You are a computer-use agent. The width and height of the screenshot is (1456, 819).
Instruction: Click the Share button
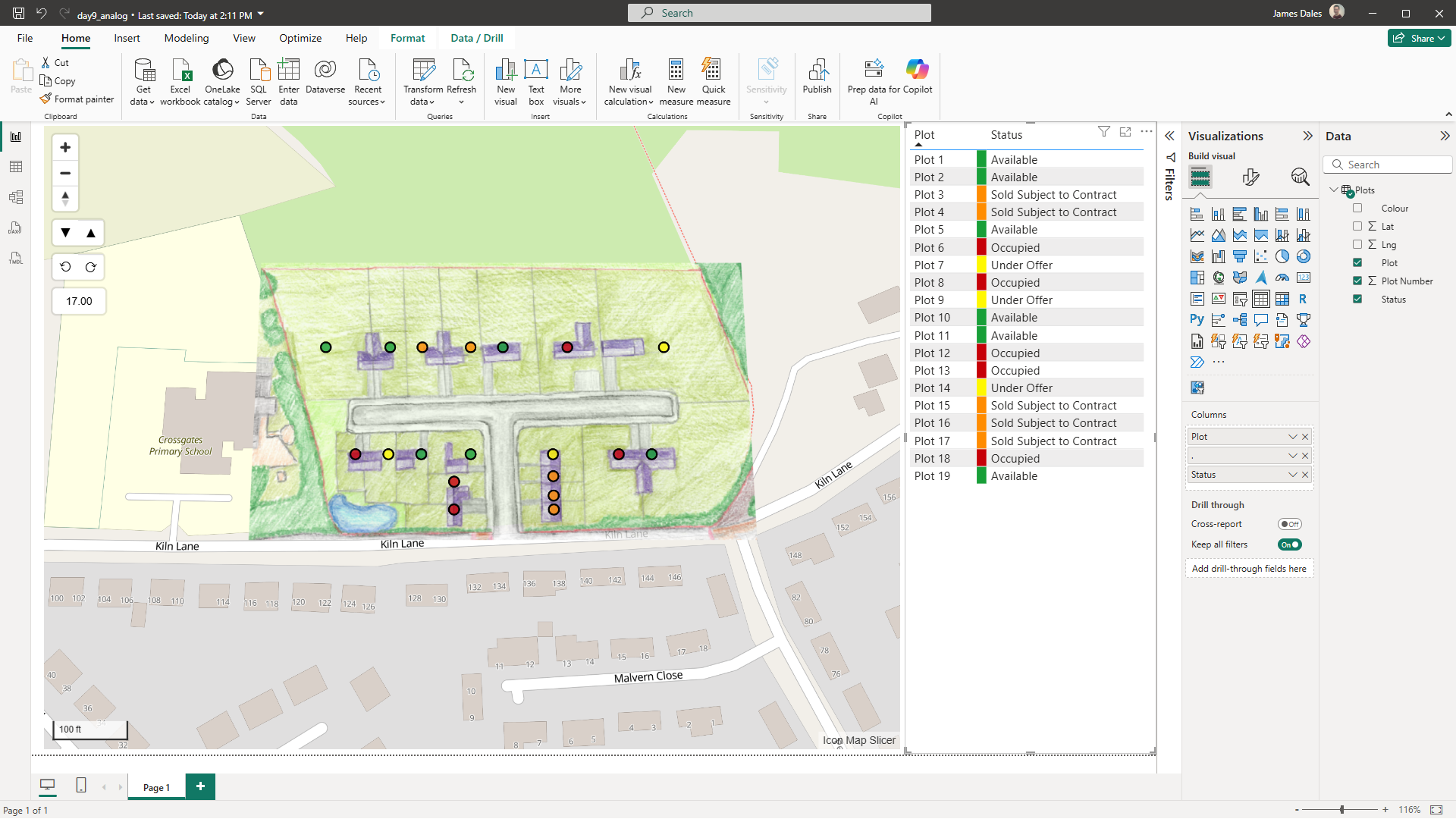click(1419, 38)
